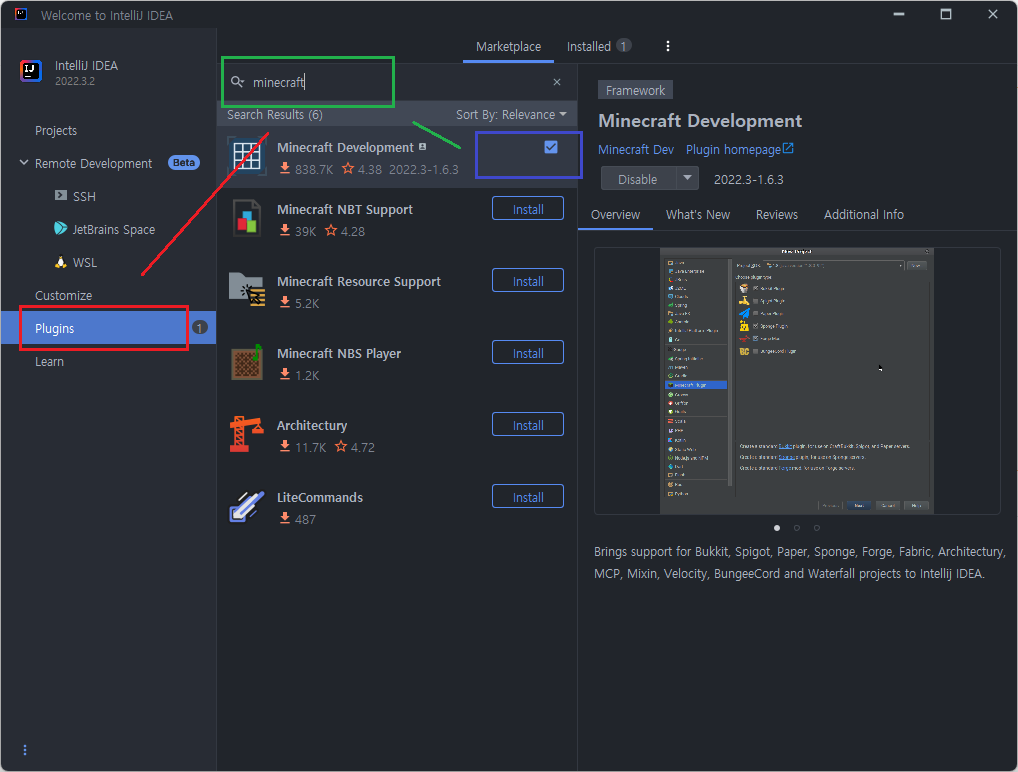The width and height of the screenshot is (1018, 772).
Task: Uncheck the Minecraft Development enabled checkbox
Action: 551,147
